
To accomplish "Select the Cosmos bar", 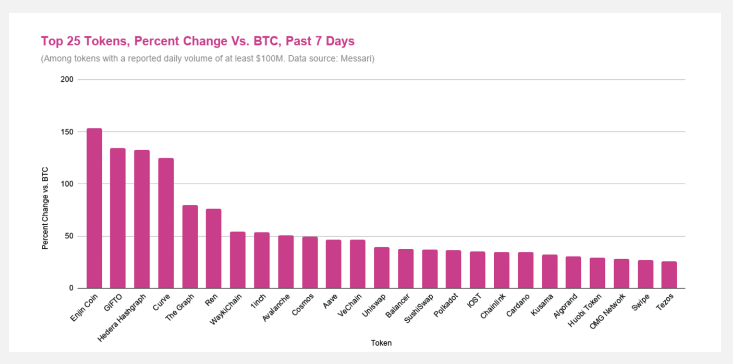I will coord(309,263).
